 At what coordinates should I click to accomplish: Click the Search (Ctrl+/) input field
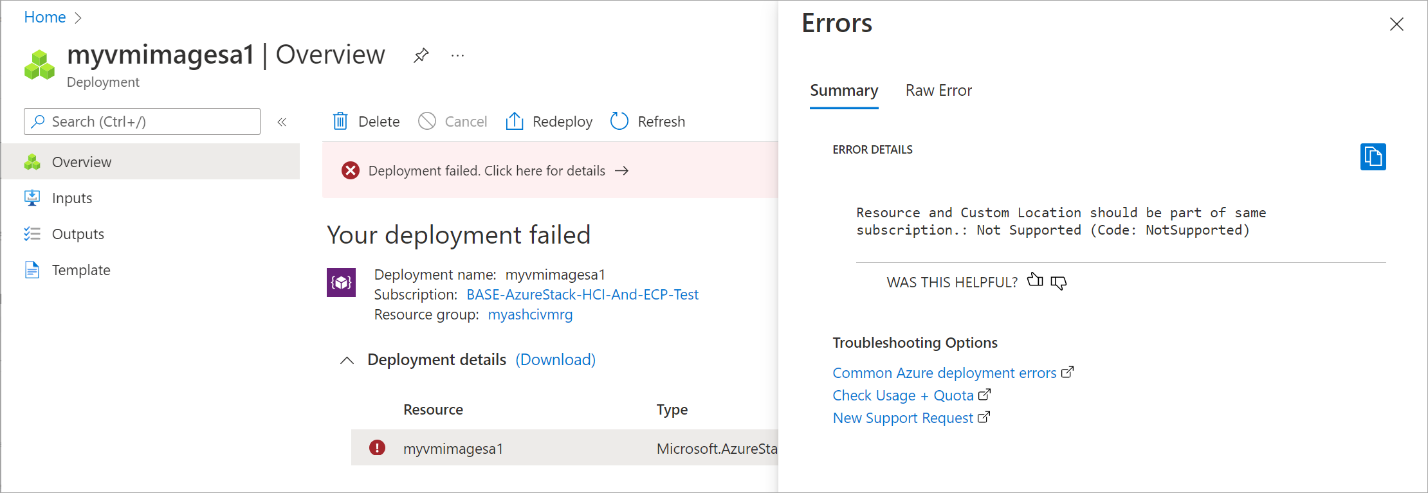pos(143,122)
